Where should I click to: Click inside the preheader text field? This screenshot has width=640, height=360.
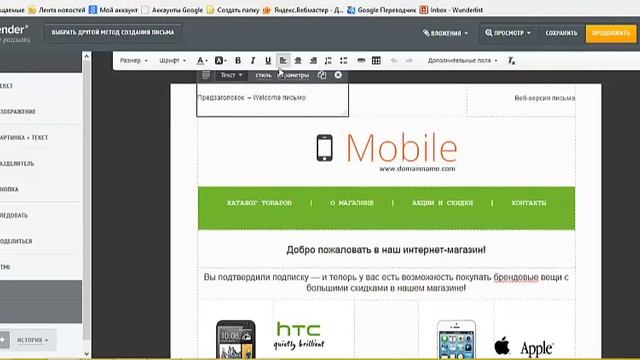[x=272, y=100]
